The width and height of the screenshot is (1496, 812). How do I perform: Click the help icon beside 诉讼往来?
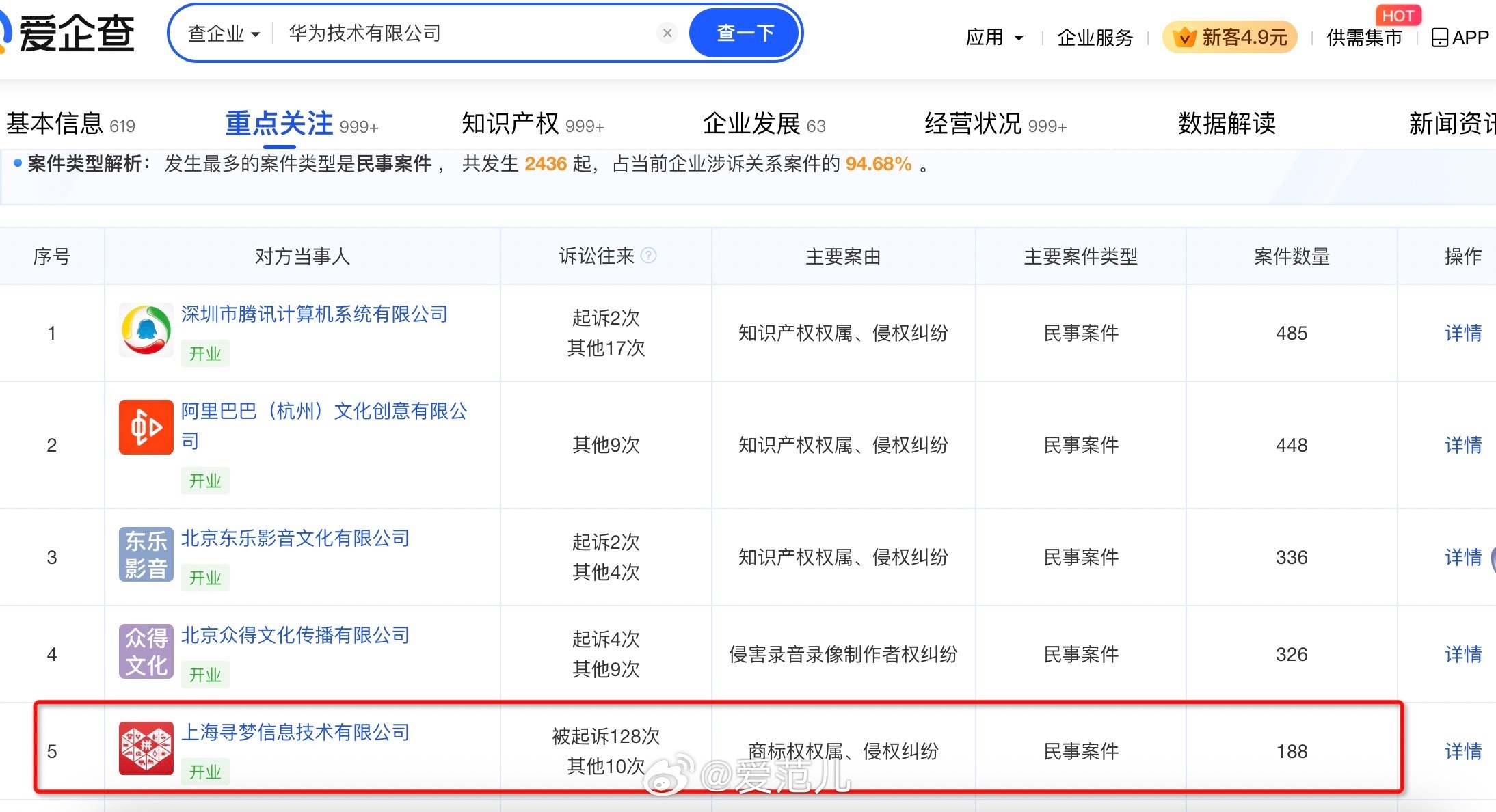coord(649,256)
